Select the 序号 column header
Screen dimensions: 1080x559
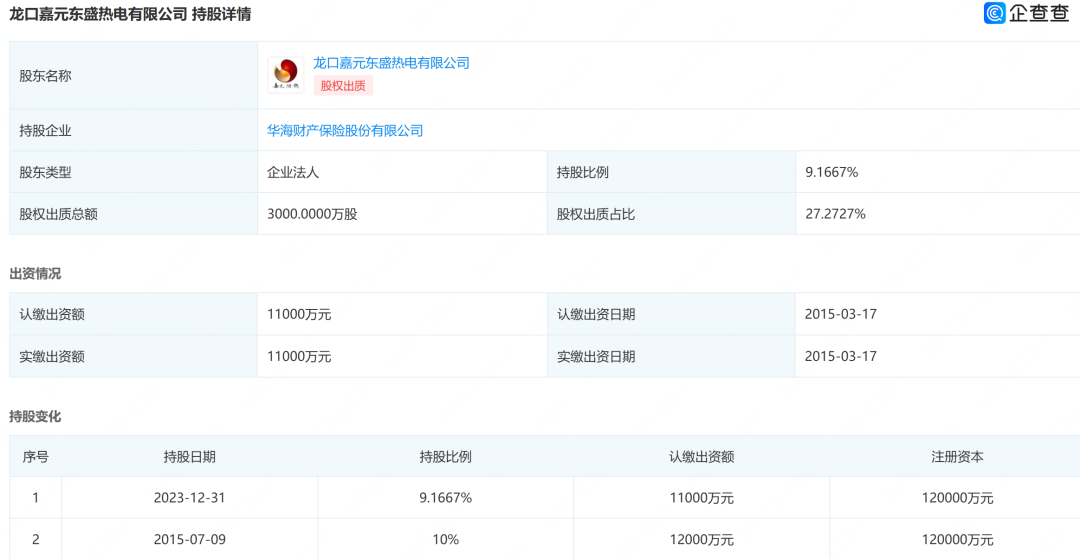[36, 456]
